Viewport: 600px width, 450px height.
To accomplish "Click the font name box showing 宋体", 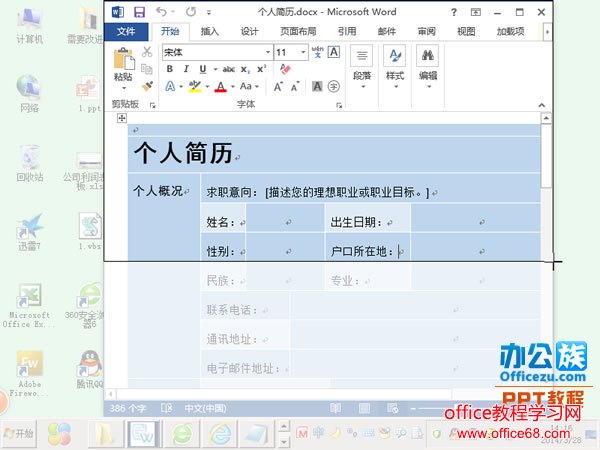I will (x=213, y=52).
